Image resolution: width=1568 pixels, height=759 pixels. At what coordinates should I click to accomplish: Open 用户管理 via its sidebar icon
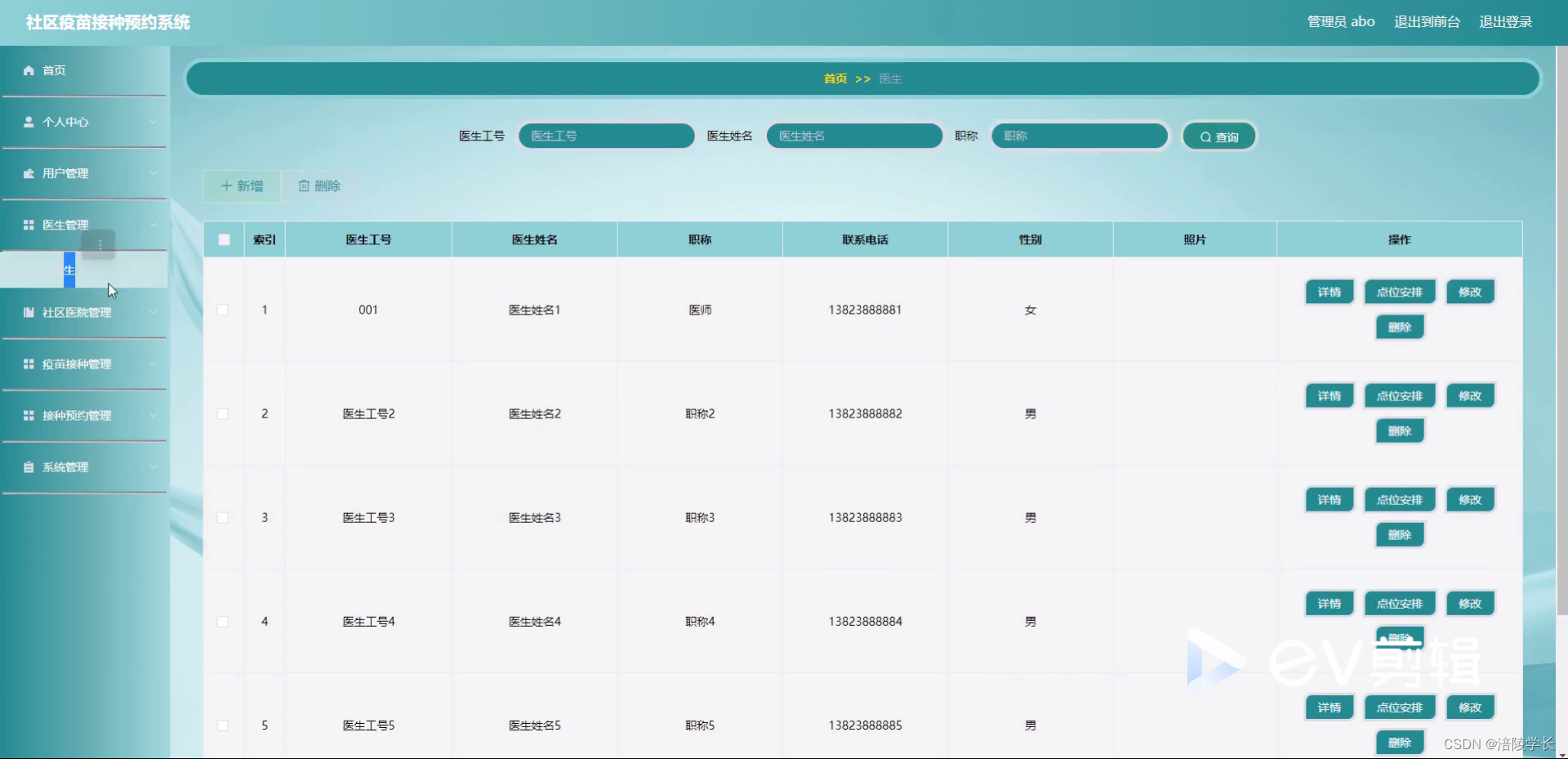pyautogui.click(x=28, y=173)
